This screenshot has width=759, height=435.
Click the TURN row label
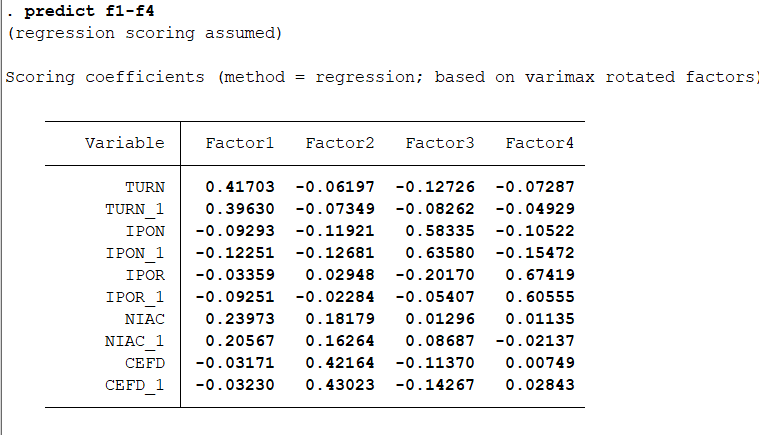[145, 187]
